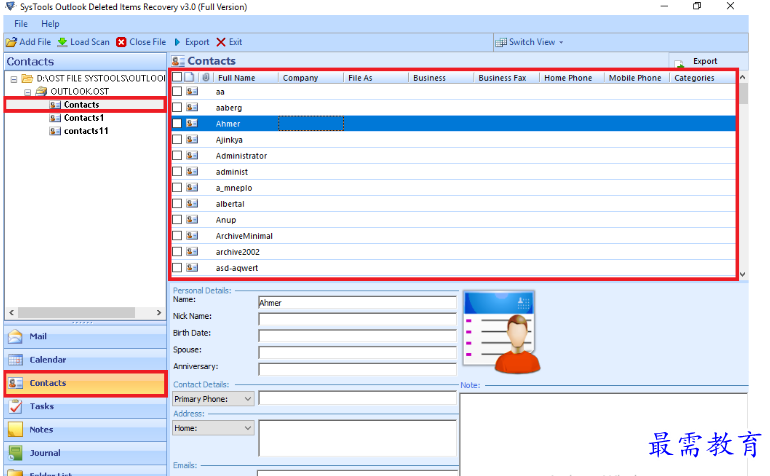770x476 pixels.
Task: Collapse the D:\OST FILE SYSTOOLS tree node
Action: pos(14,79)
